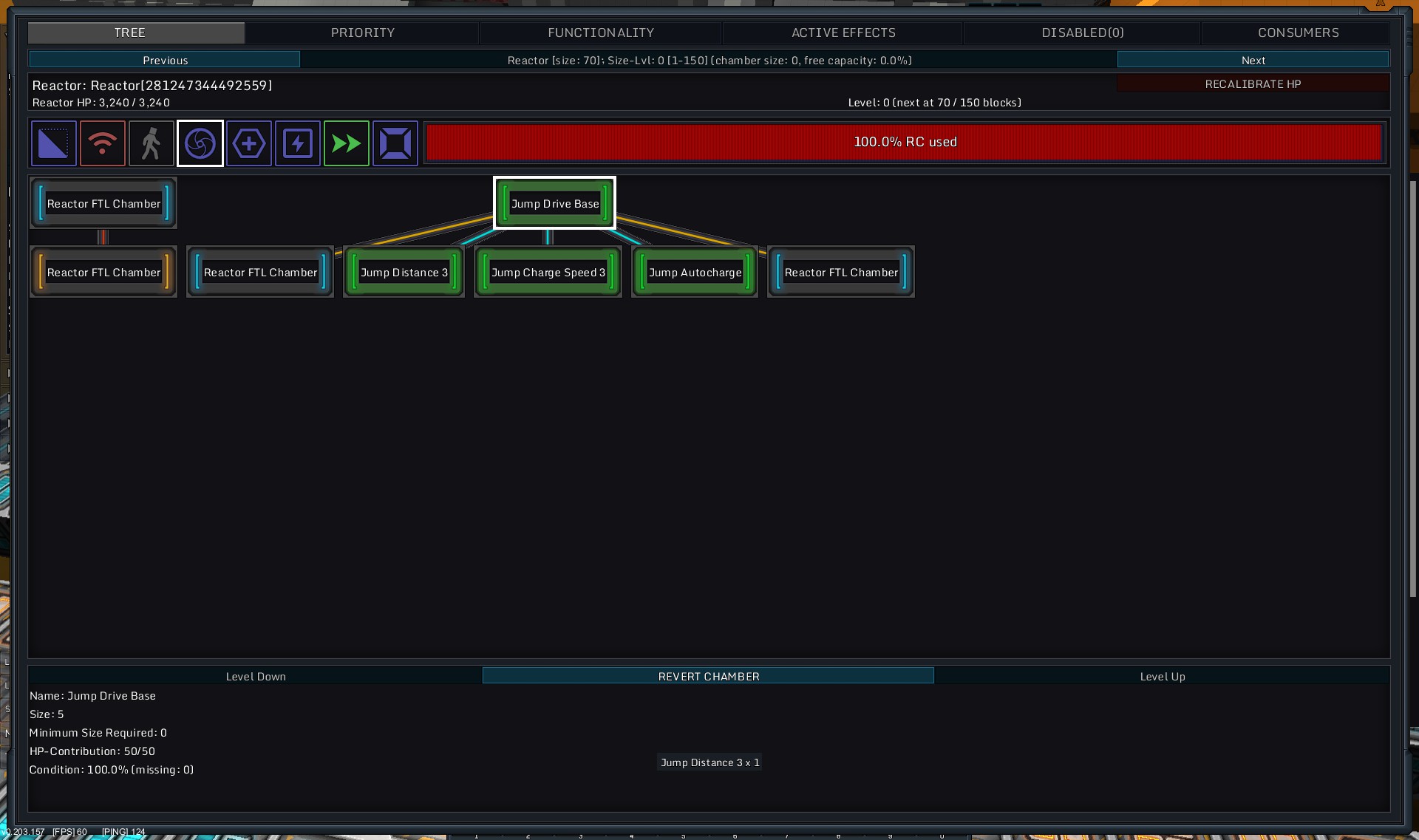Image resolution: width=1419 pixels, height=840 pixels.
Task: Select the square frame chamber icon
Action: click(x=395, y=143)
